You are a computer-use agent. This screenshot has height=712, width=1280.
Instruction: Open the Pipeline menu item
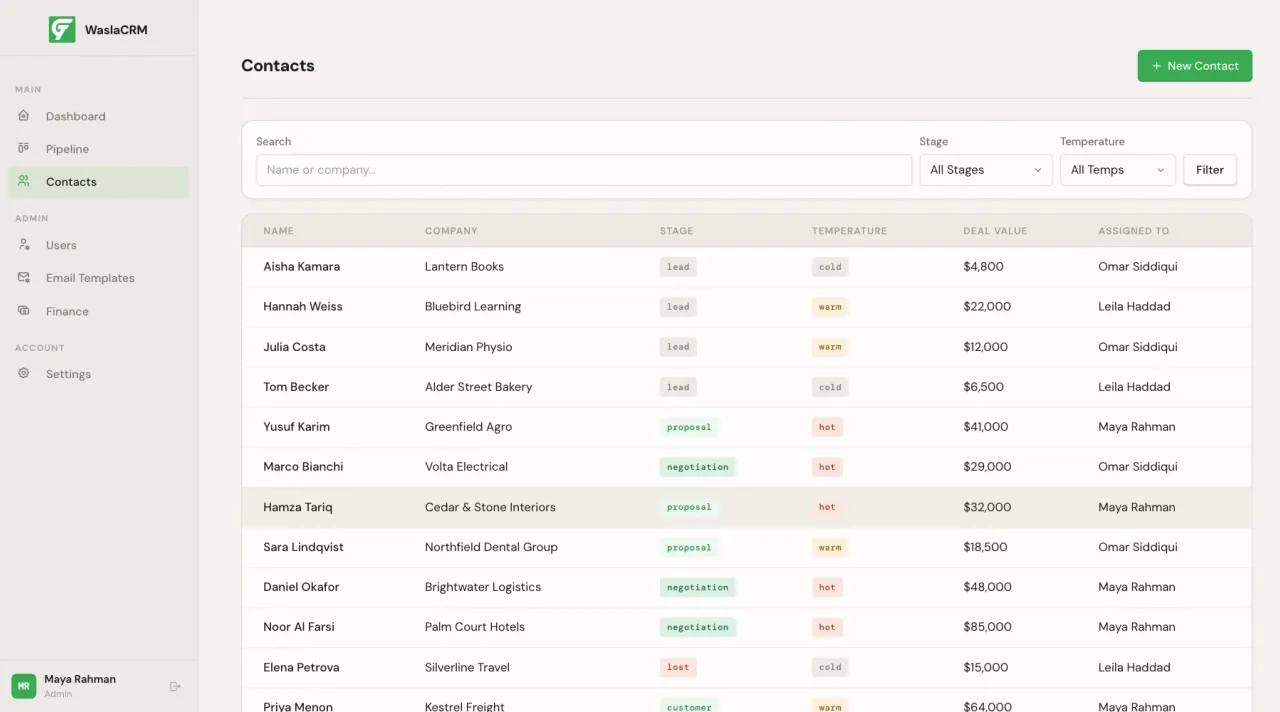pos(98,149)
